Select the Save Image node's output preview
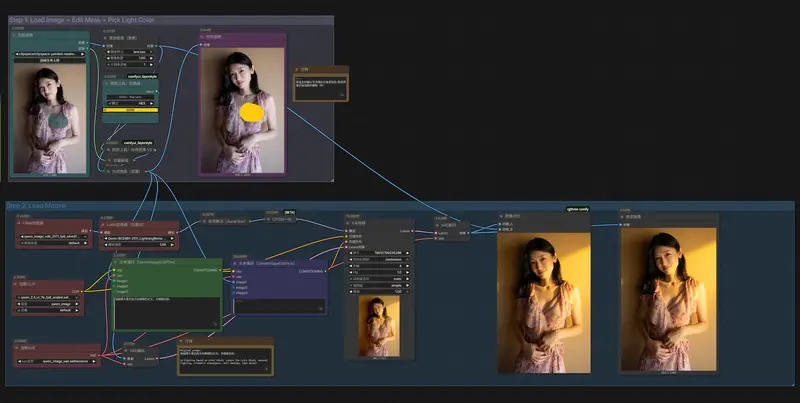The height and width of the screenshot is (403, 800). point(668,300)
